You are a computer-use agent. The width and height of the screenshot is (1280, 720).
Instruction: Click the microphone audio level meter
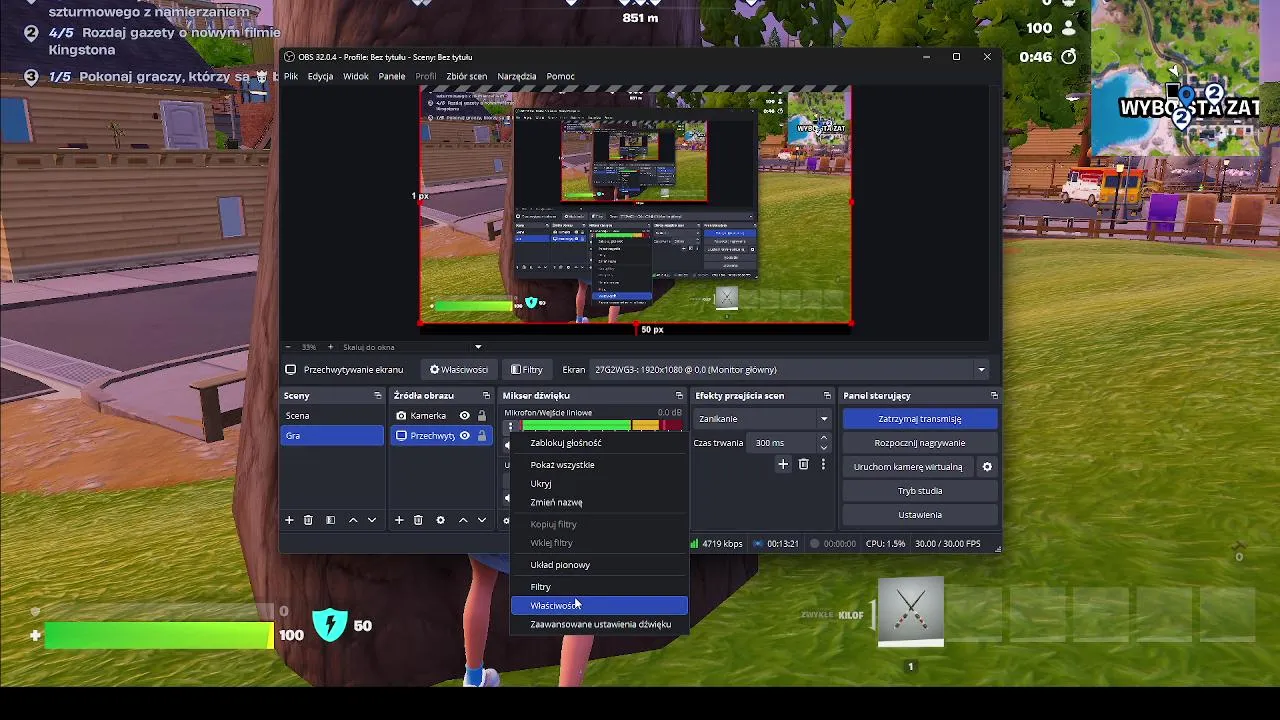(x=601, y=427)
